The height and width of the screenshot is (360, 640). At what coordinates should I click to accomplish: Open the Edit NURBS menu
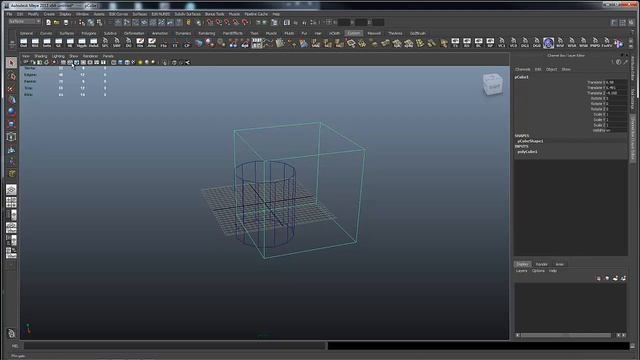pyautogui.click(x=160, y=14)
